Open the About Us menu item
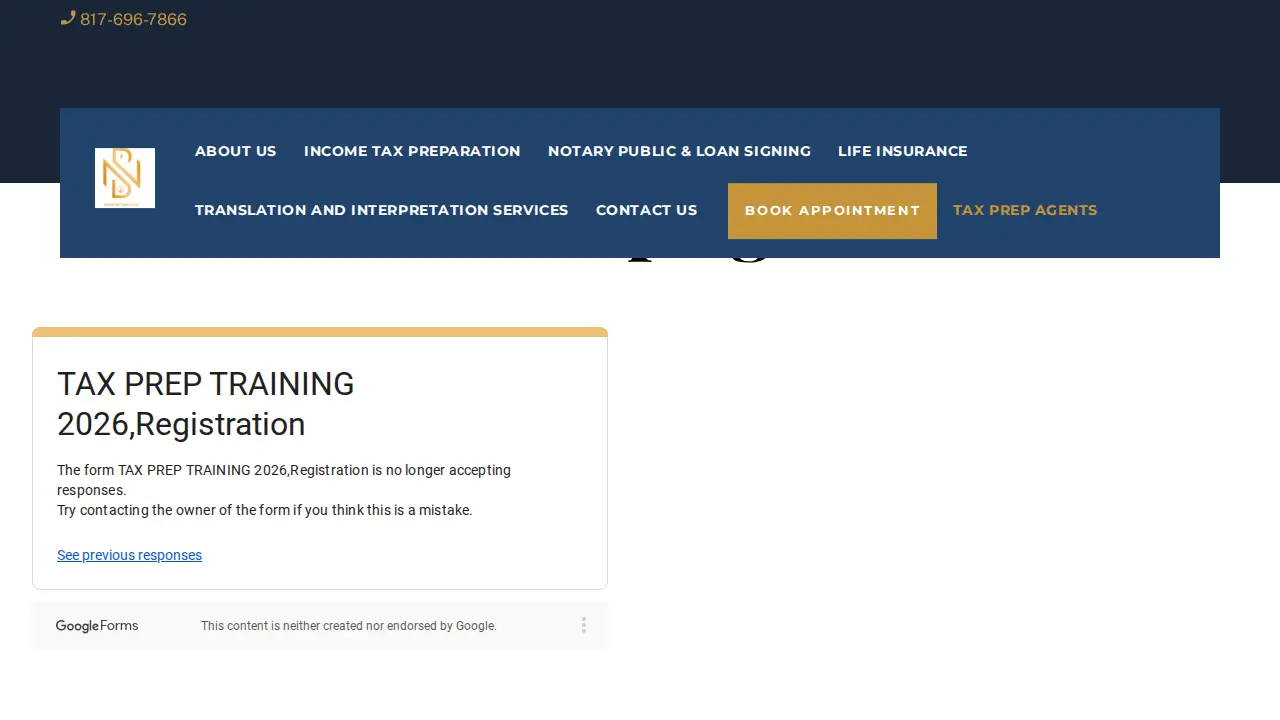 [235, 151]
